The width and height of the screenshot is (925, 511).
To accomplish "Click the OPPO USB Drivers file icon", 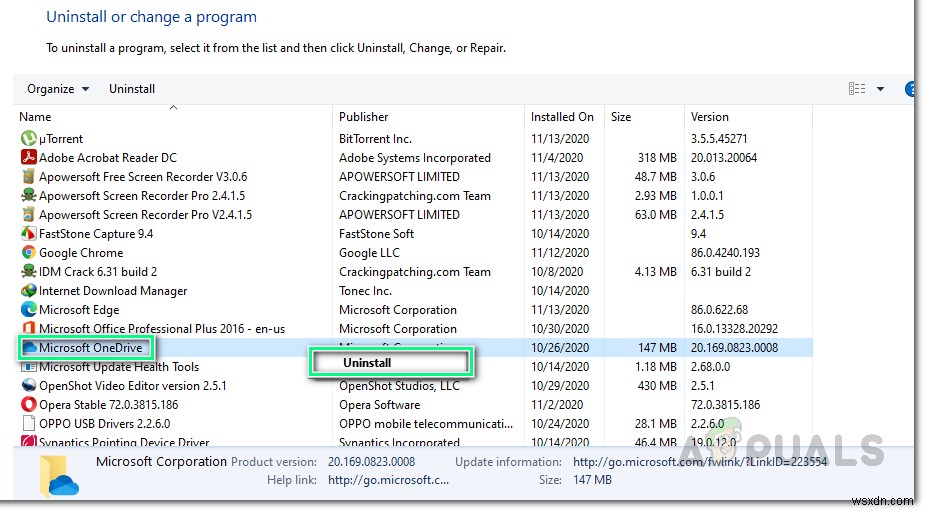I will tap(28, 424).
